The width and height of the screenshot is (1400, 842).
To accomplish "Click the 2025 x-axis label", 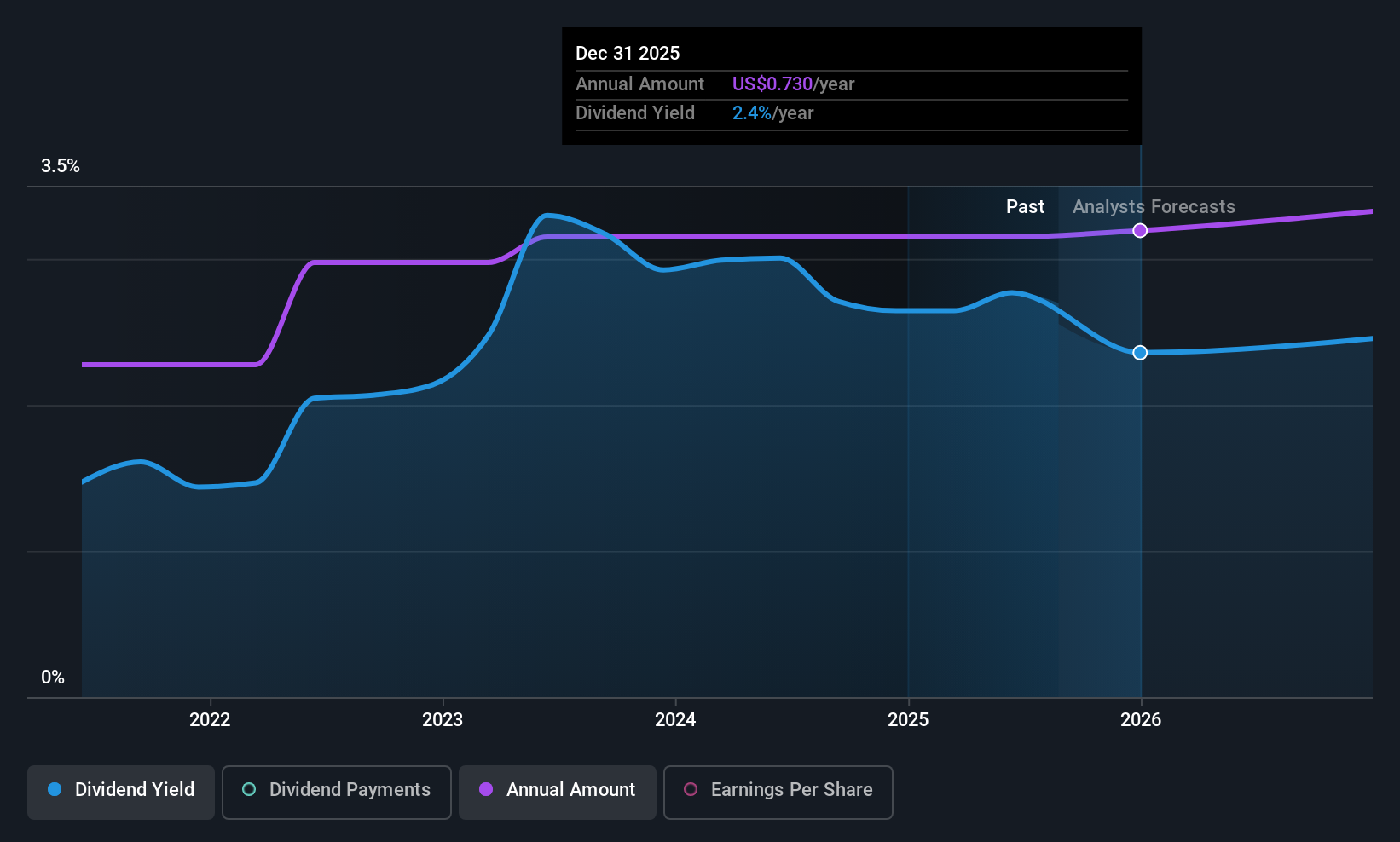I will 908,720.
